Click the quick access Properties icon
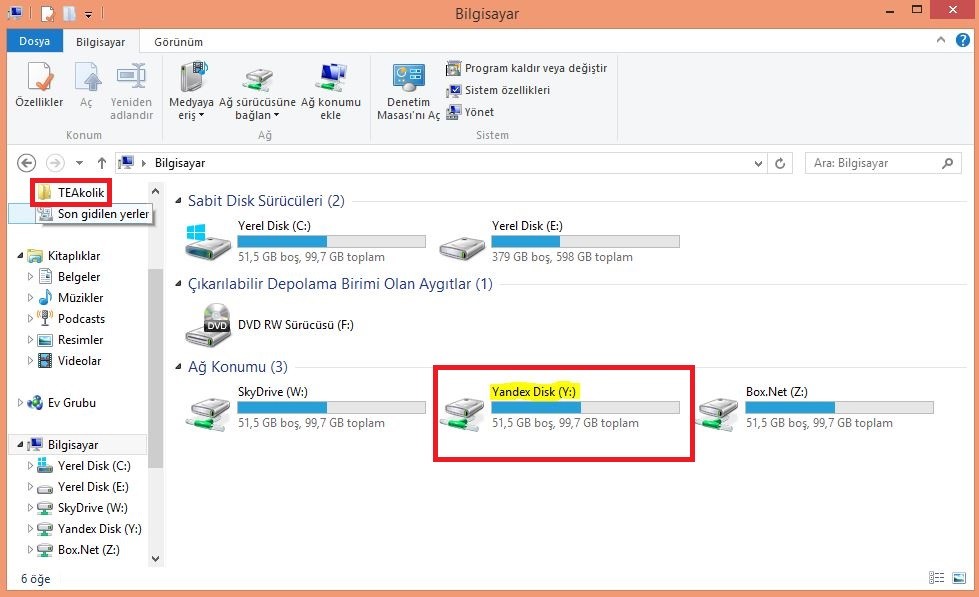 (x=47, y=13)
